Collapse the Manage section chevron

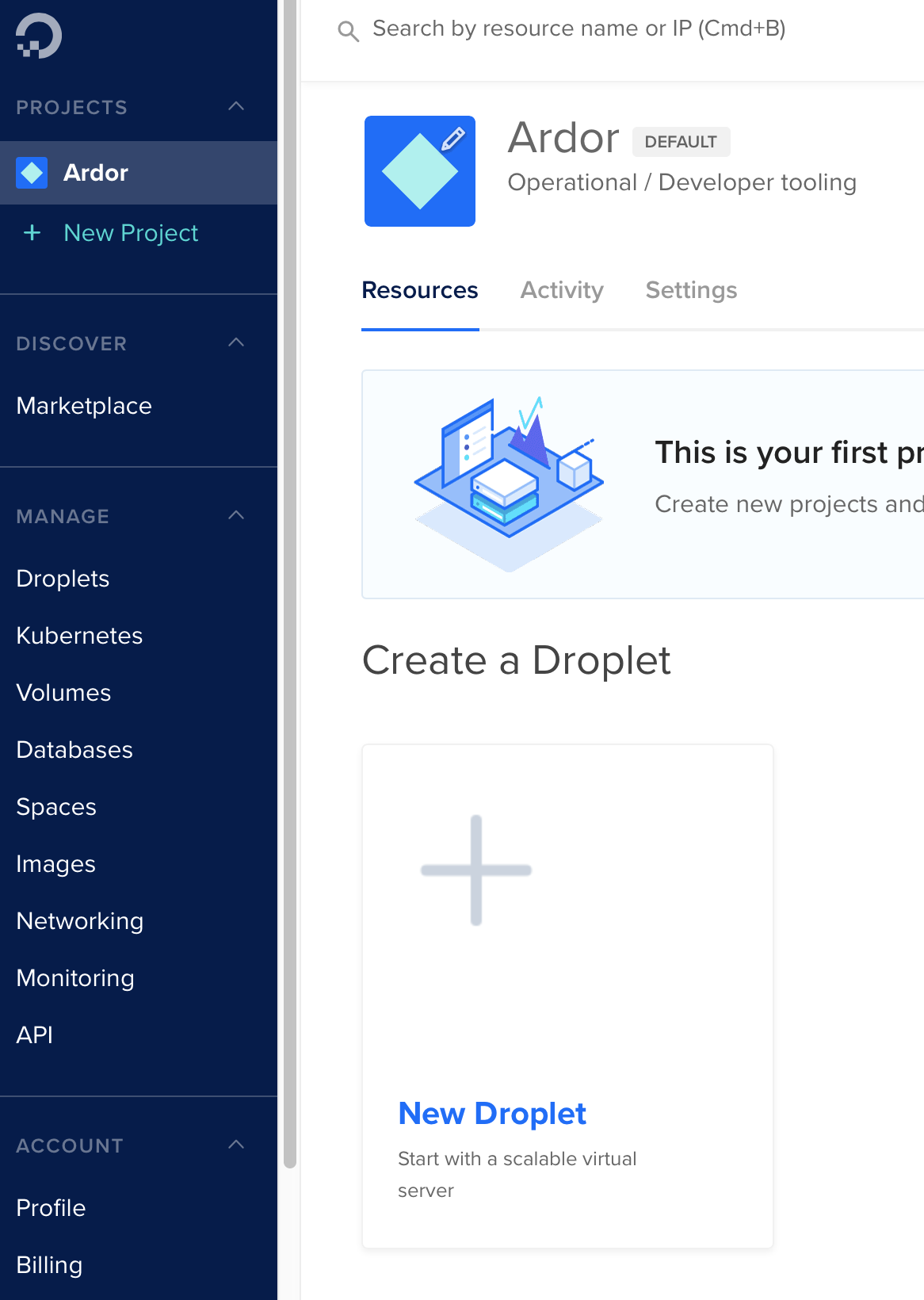pyautogui.click(x=236, y=515)
